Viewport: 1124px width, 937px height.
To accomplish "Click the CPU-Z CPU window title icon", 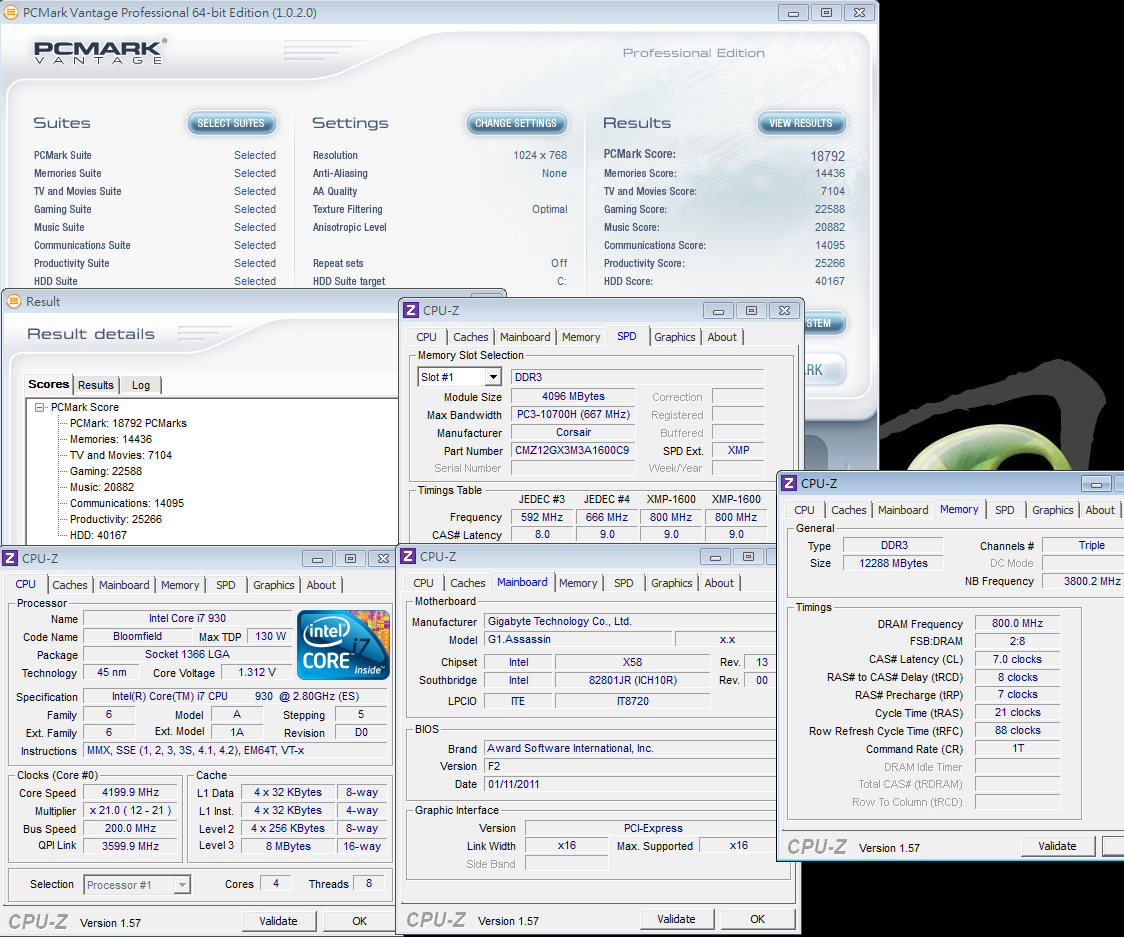I will (x=10, y=558).
